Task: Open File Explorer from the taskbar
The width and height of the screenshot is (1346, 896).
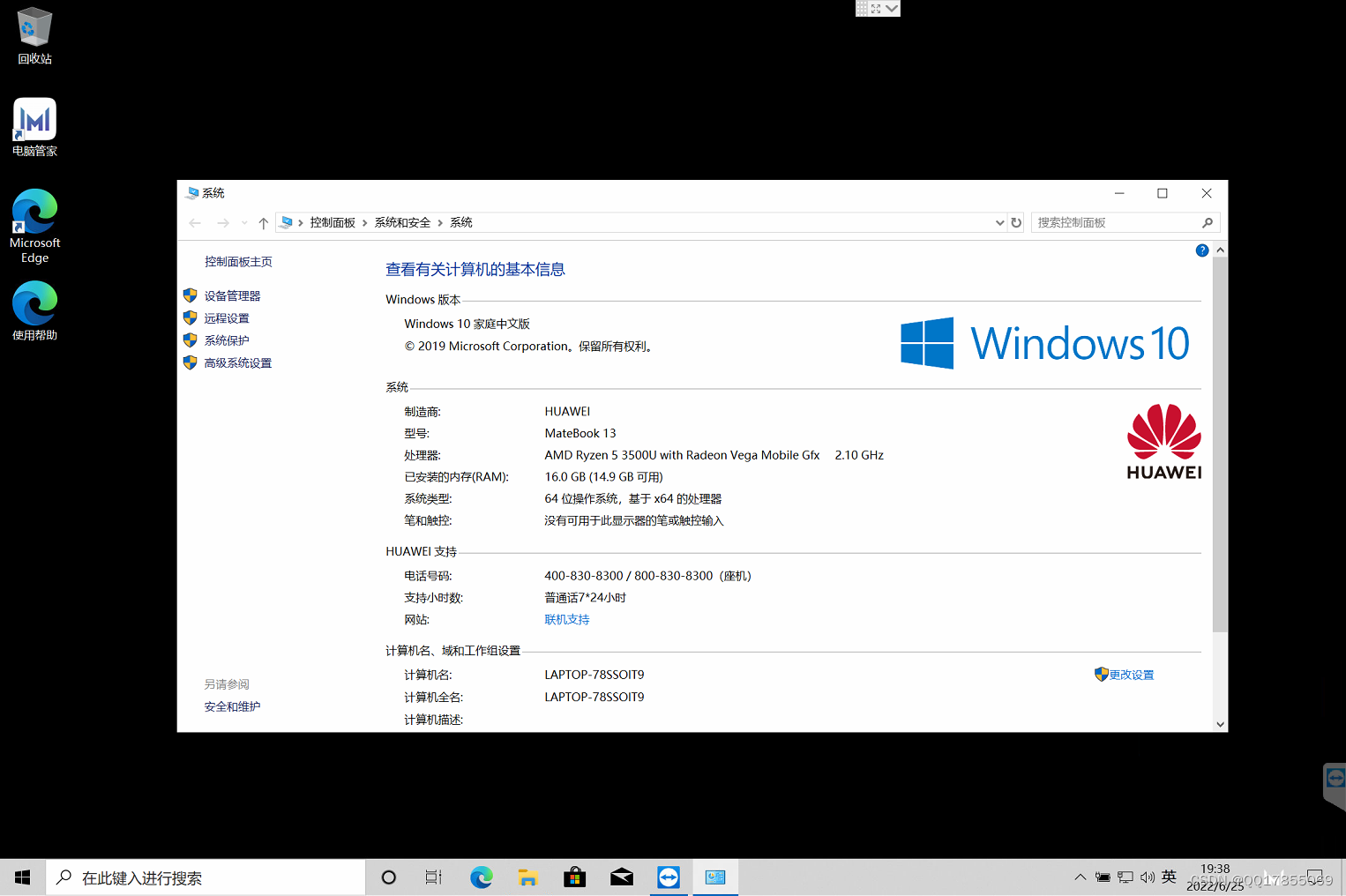Action: coord(528,877)
